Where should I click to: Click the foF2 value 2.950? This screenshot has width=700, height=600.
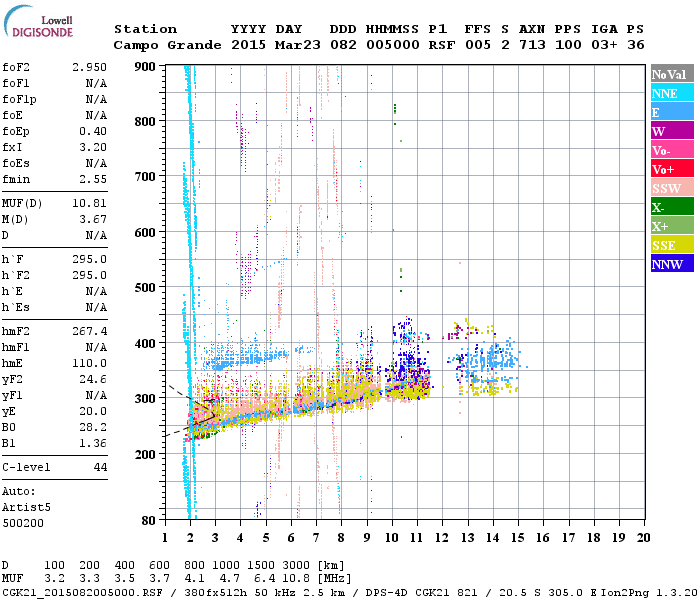point(89,67)
